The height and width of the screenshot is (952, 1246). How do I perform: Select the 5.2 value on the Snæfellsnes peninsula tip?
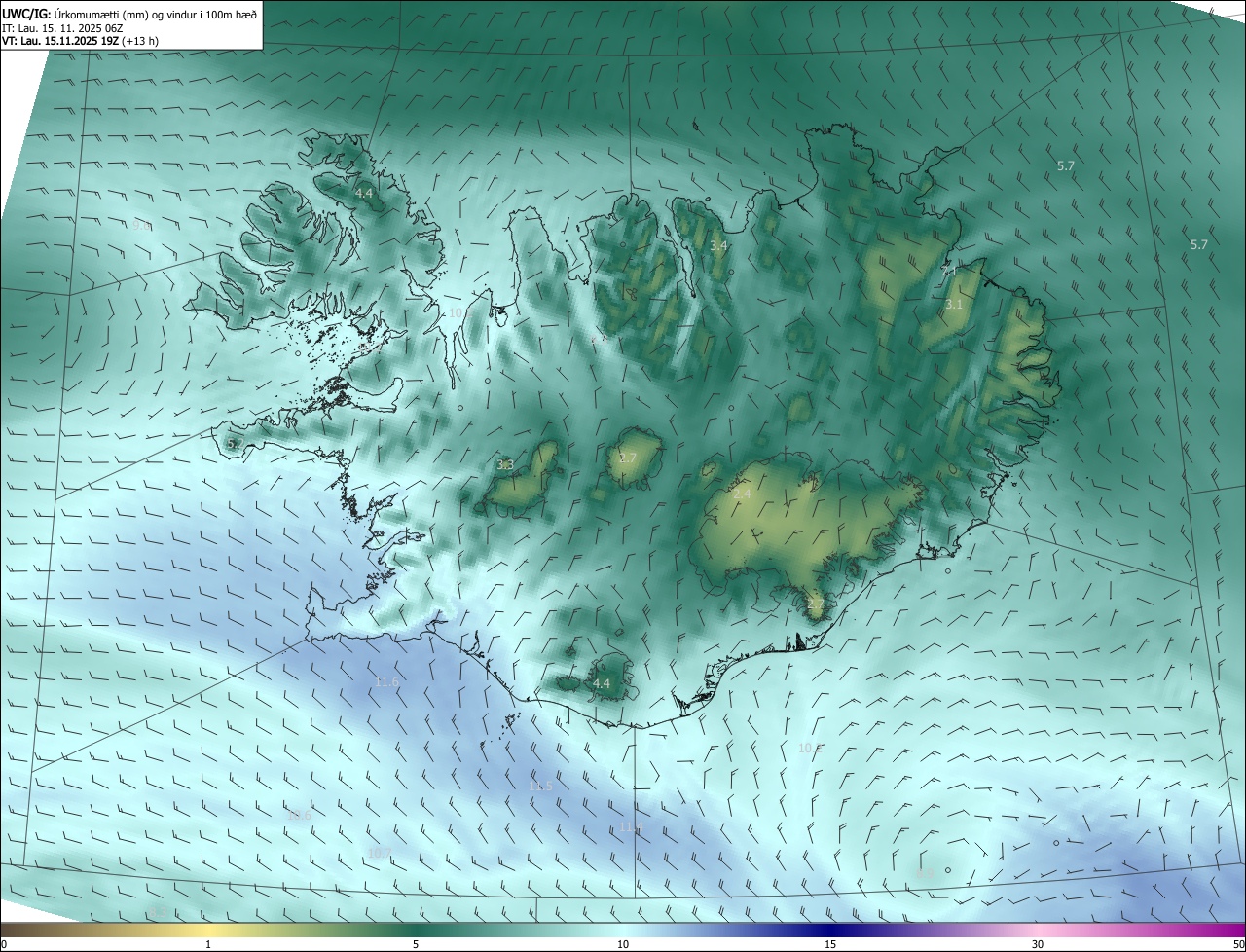click(234, 444)
